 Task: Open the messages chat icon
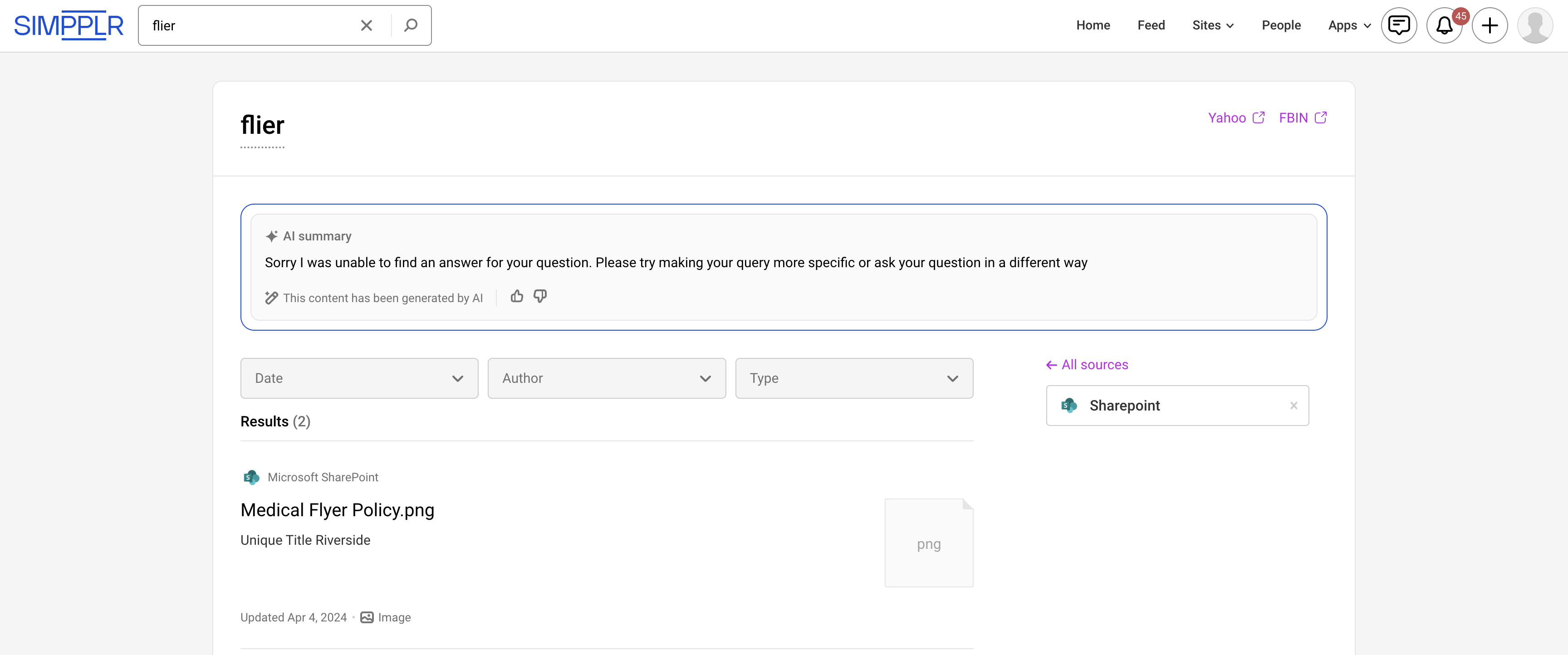(1399, 25)
